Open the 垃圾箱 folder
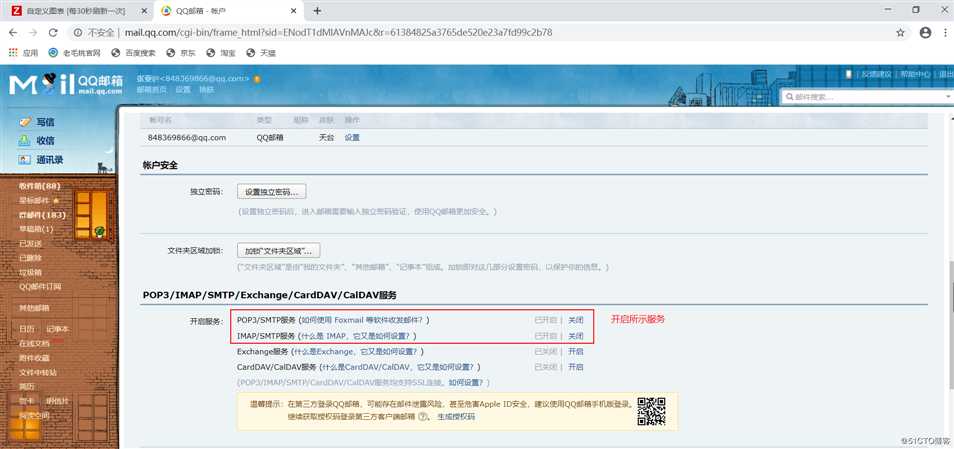 click(x=30, y=272)
